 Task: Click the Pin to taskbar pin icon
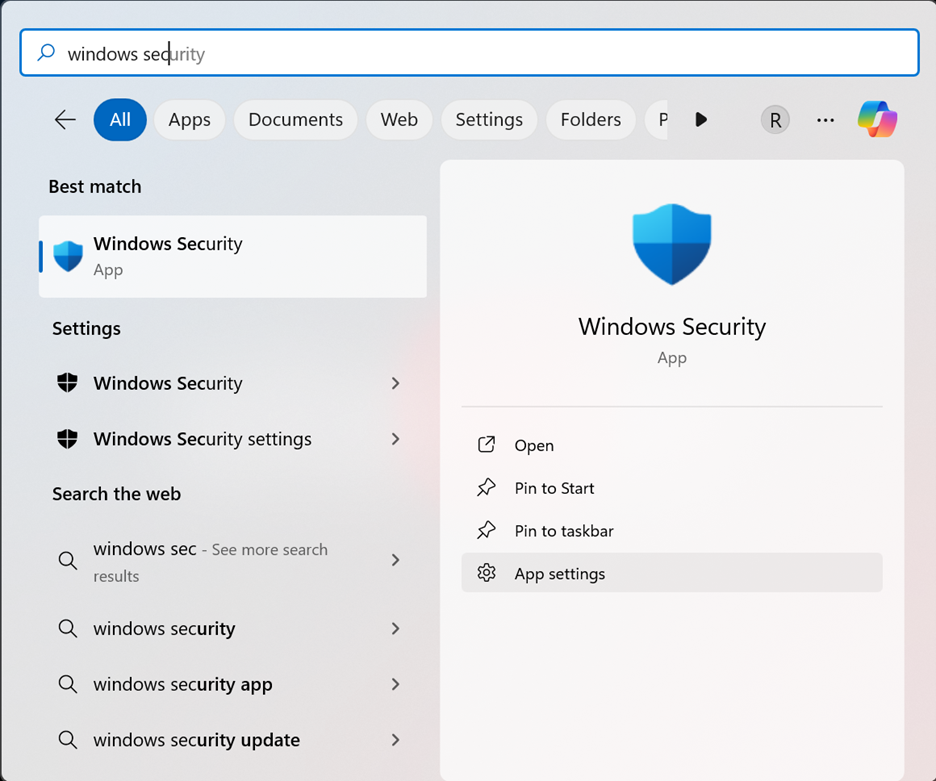tap(487, 530)
